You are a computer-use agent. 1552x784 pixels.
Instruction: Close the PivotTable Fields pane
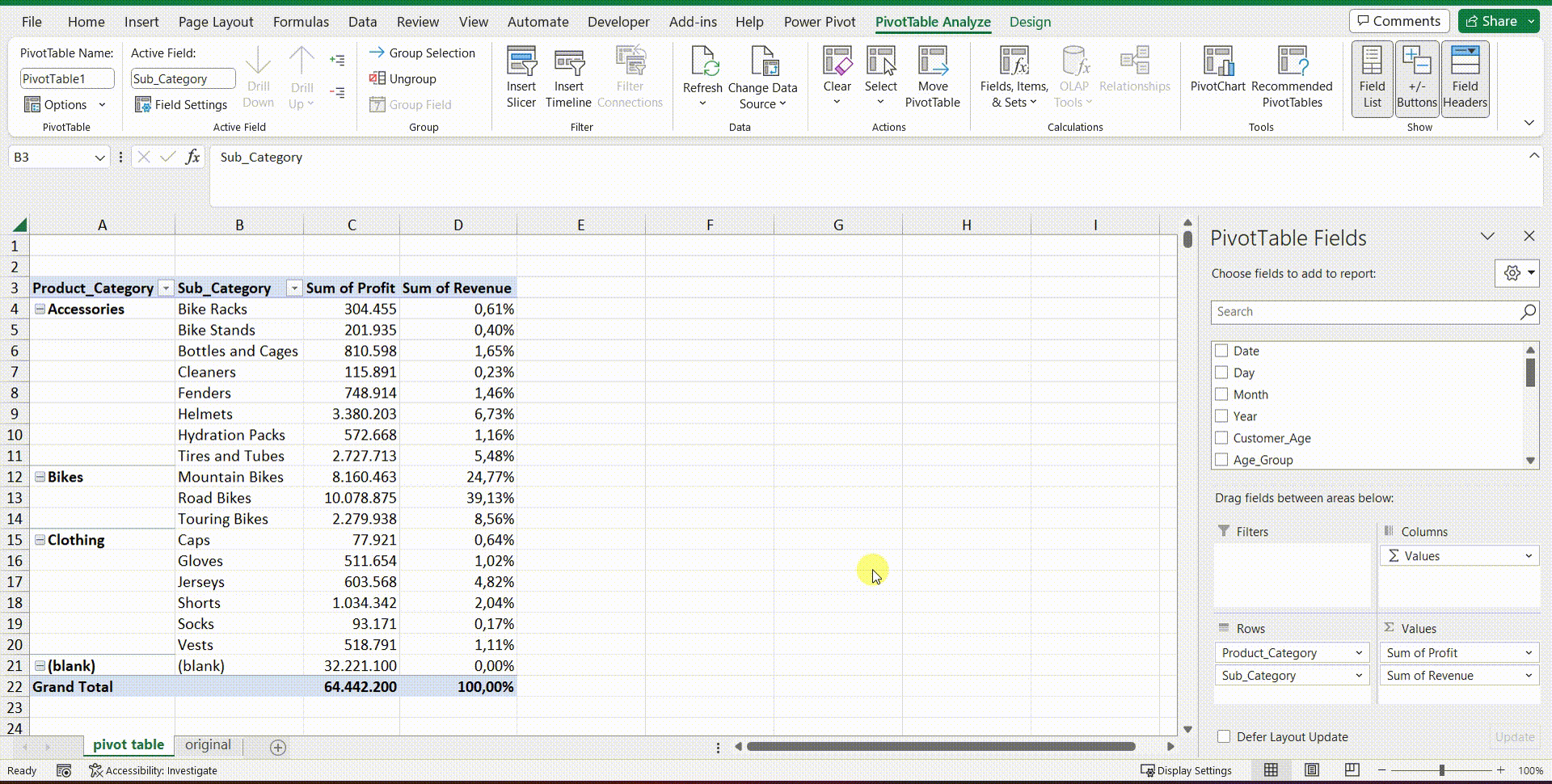point(1529,236)
